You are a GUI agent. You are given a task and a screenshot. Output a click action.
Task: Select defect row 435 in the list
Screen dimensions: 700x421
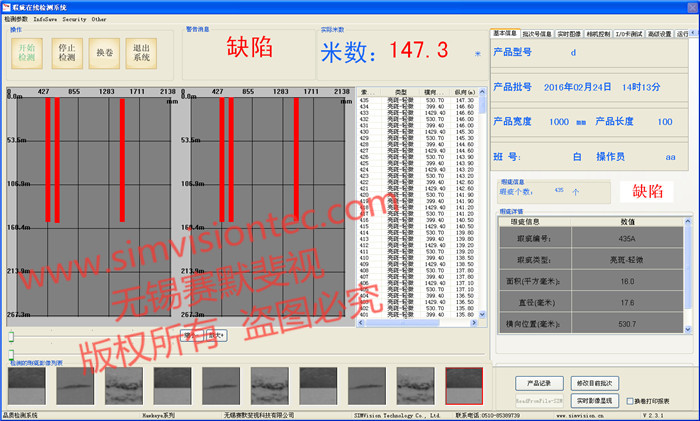click(420, 100)
